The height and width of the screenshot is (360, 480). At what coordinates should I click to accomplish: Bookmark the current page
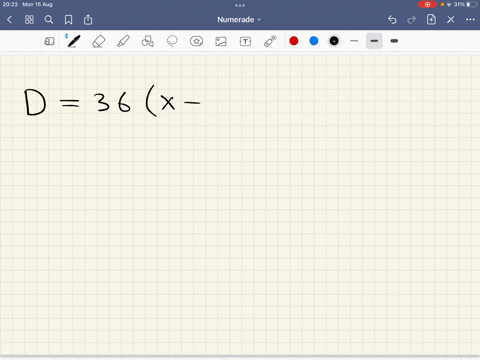68,20
